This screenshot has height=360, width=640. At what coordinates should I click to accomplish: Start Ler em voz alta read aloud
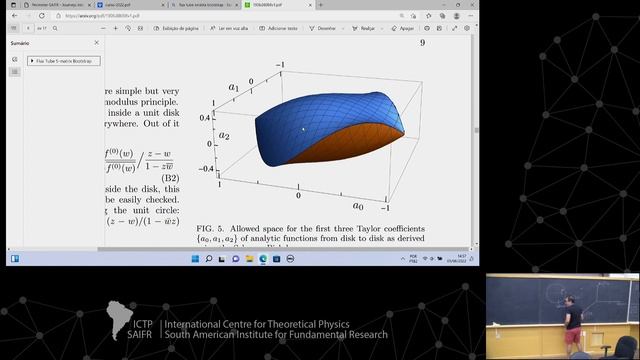229,28
